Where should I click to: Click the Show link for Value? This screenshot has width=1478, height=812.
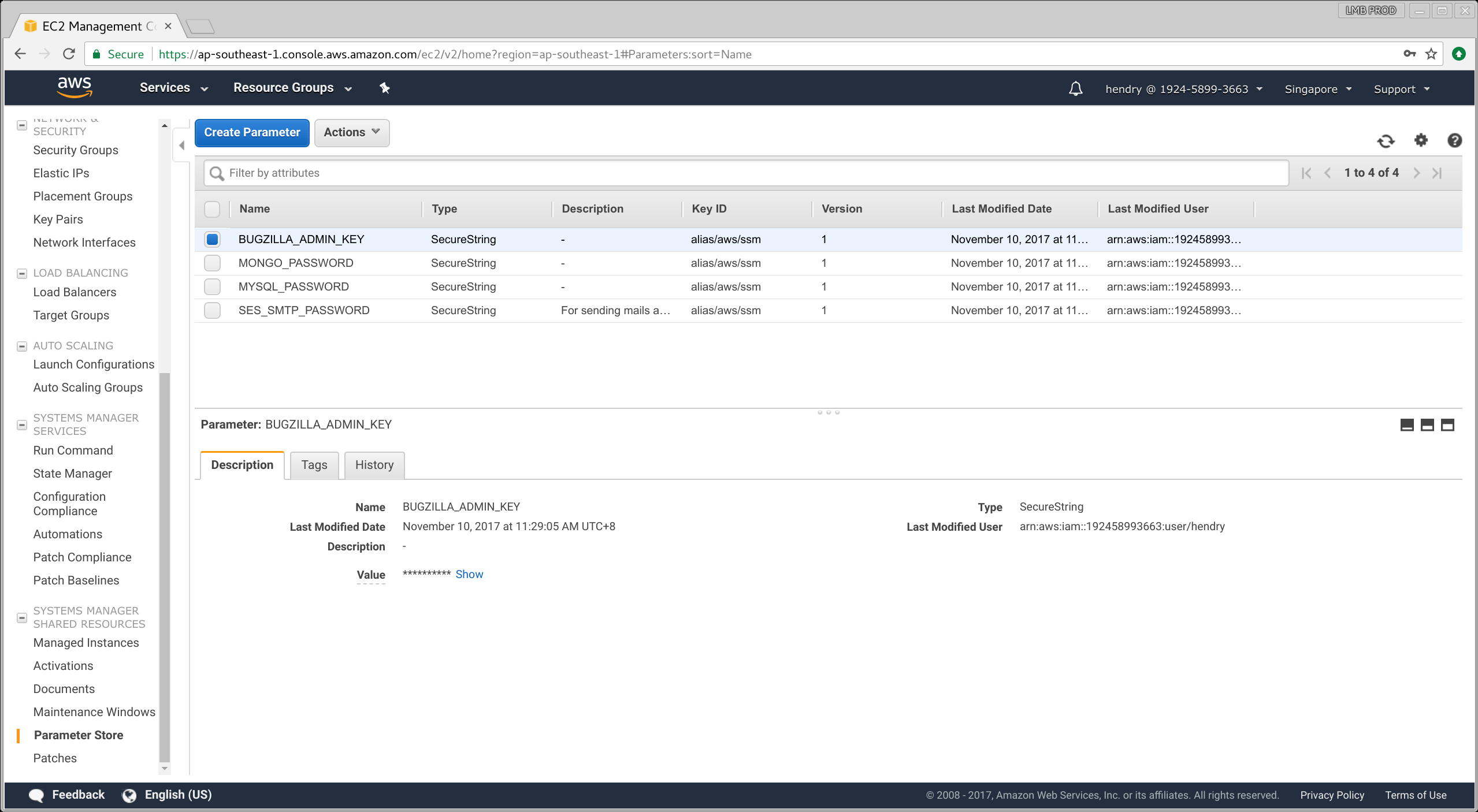[469, 575]
